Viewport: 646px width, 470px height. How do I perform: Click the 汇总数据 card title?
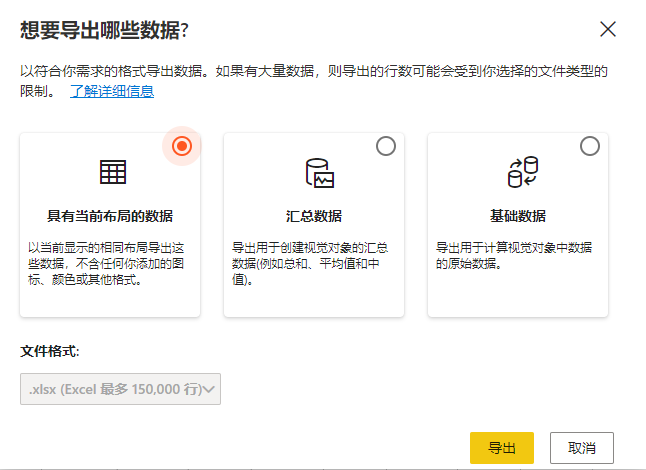(x=314, y=216)
